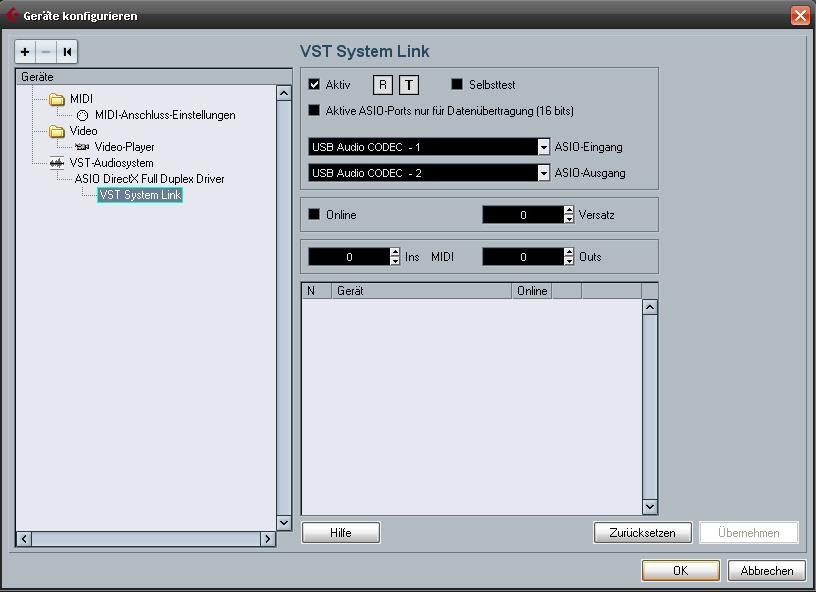This screenshot has width=816, height=592.
Task: Select MIDI-Anschluss-Einstellungen in device tree
Action: point(165,115)
